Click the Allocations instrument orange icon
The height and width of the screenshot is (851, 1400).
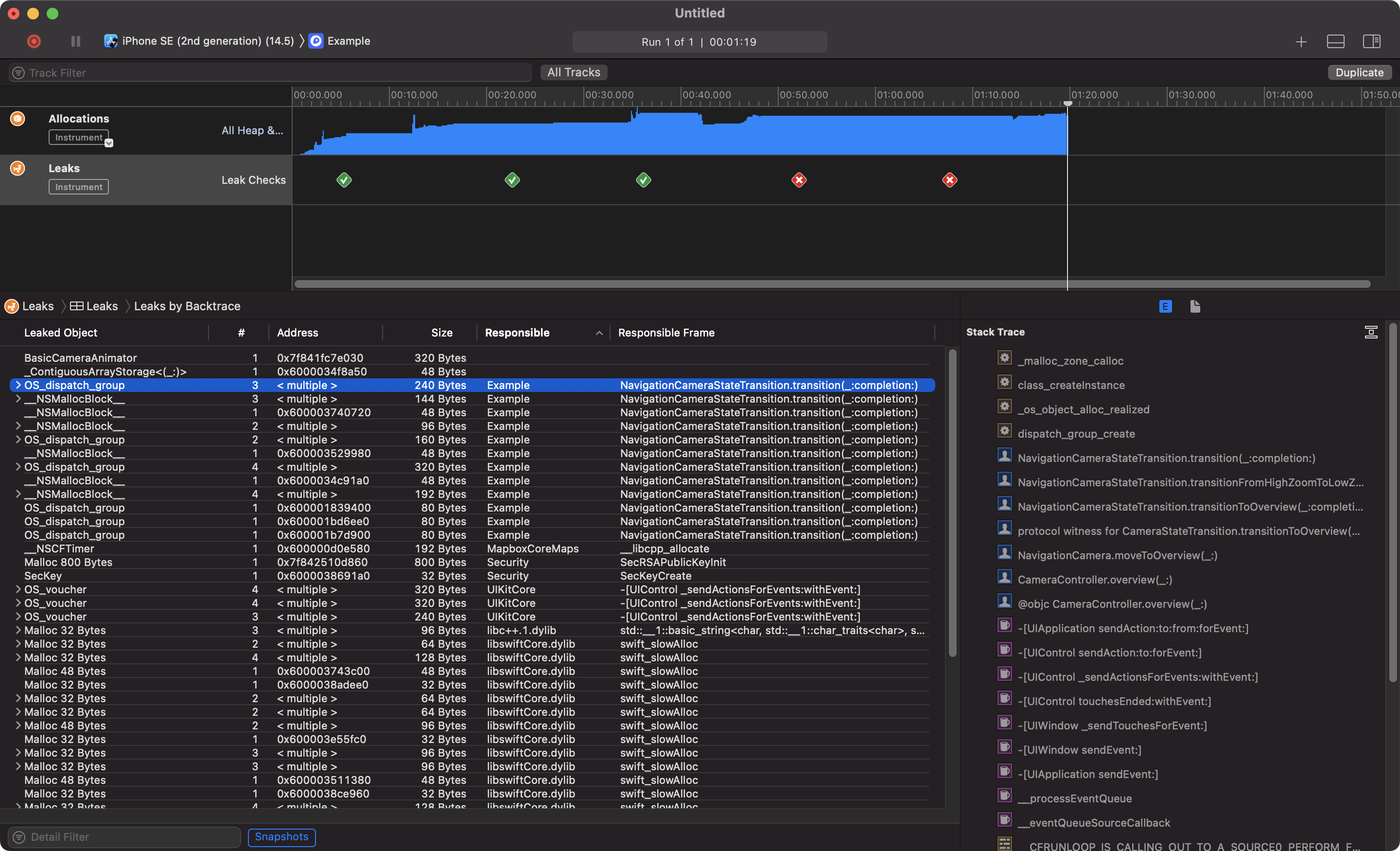(x=17, y=118)
